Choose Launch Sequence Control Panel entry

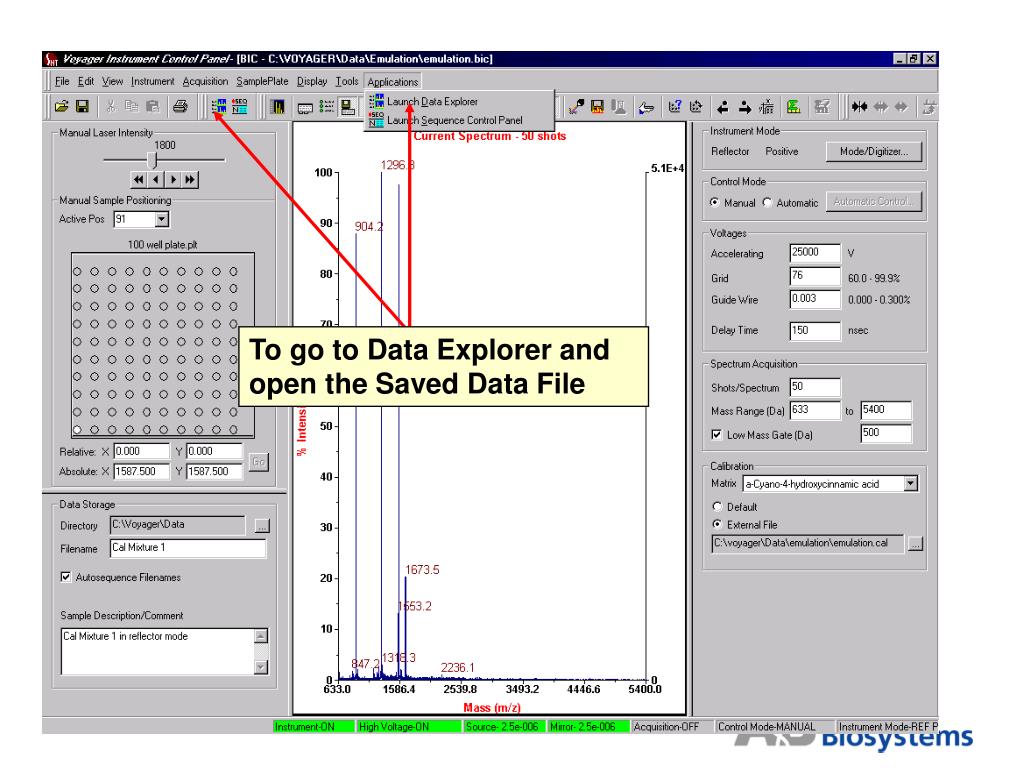458,120
